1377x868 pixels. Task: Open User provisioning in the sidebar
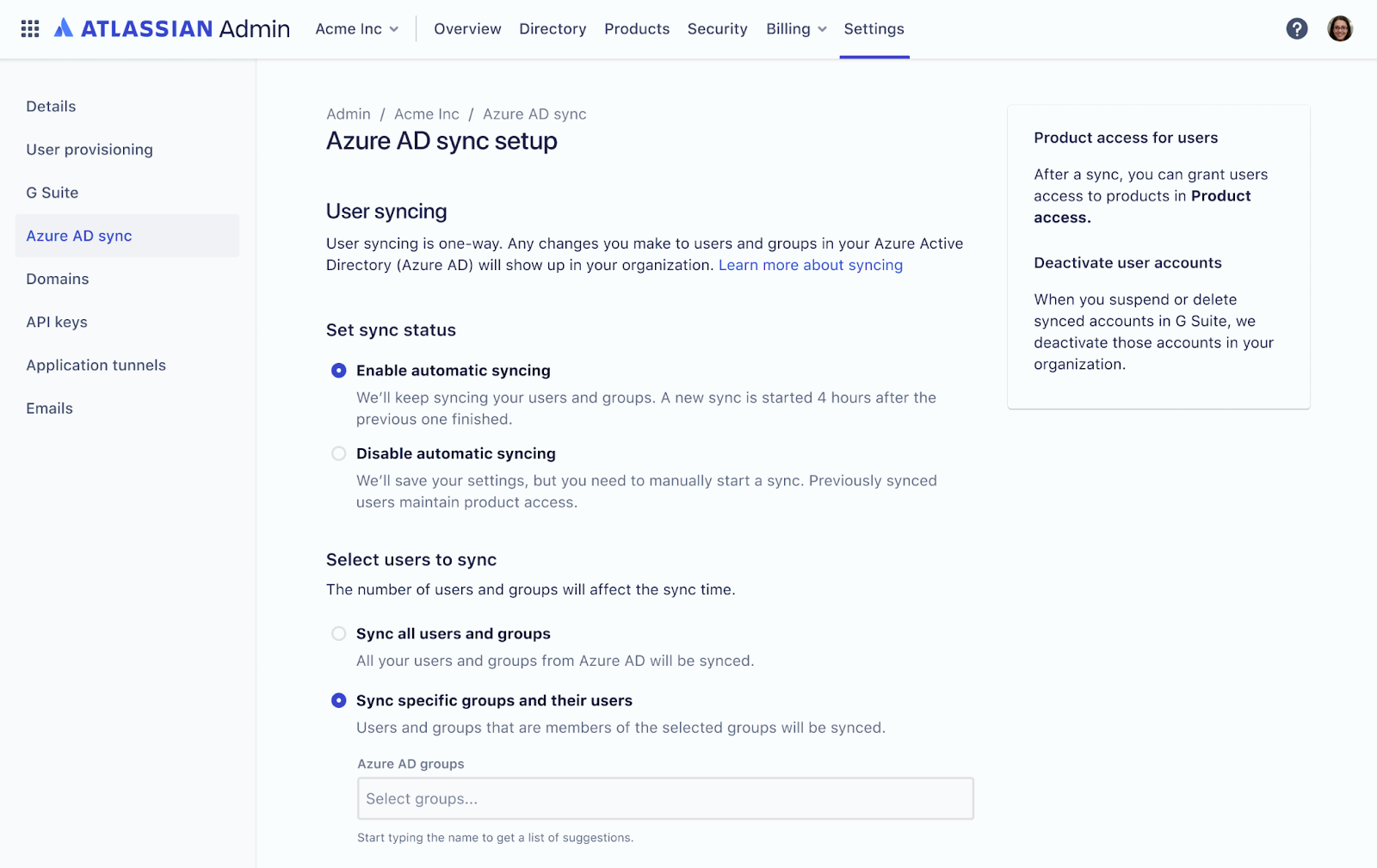pos(90,150)
